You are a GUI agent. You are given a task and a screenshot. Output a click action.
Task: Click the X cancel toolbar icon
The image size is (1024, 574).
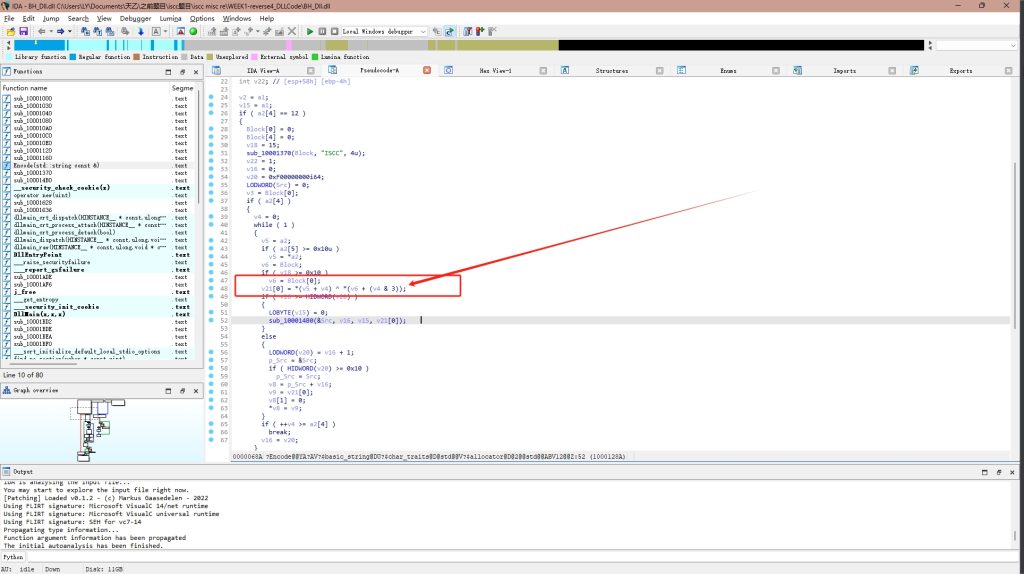(x=292, y=31)
